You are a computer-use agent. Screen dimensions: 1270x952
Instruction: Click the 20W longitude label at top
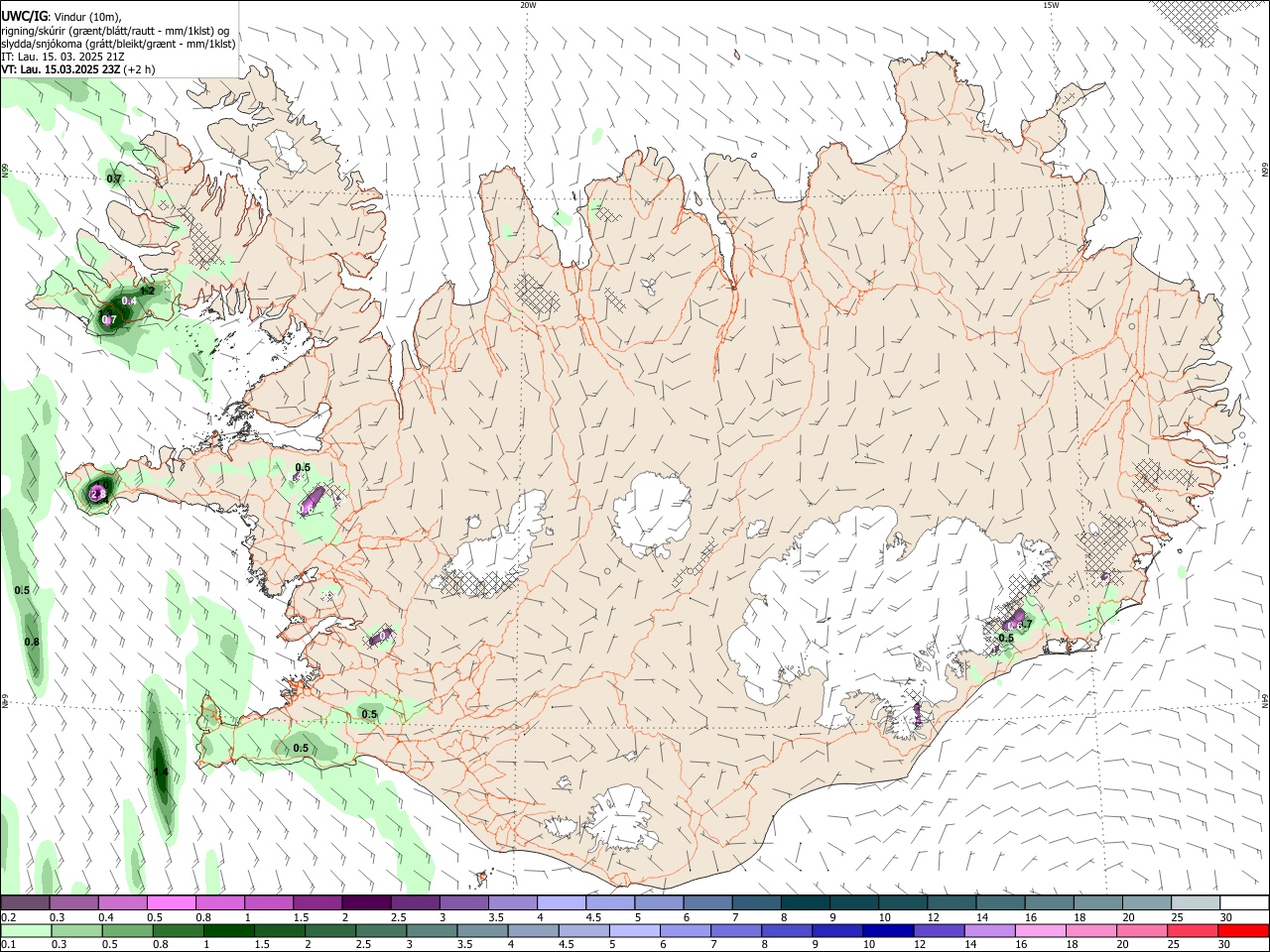coord(529,5)
